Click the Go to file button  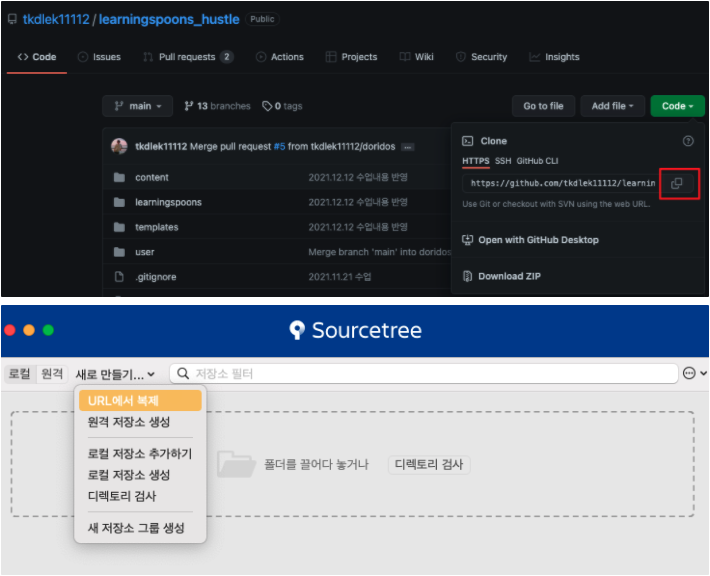tap(543, 106)
